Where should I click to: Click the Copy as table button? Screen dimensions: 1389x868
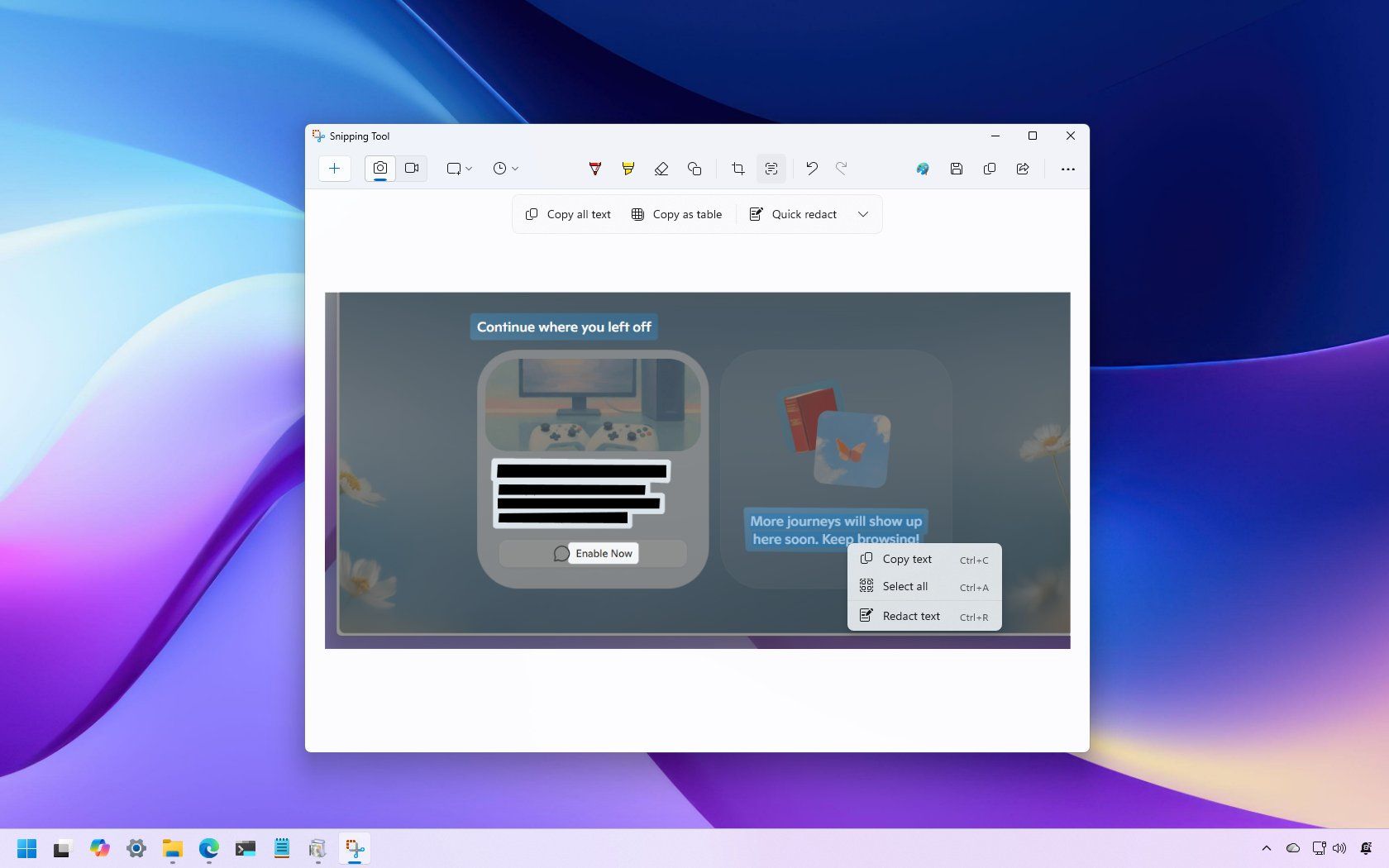pos(676,214)
